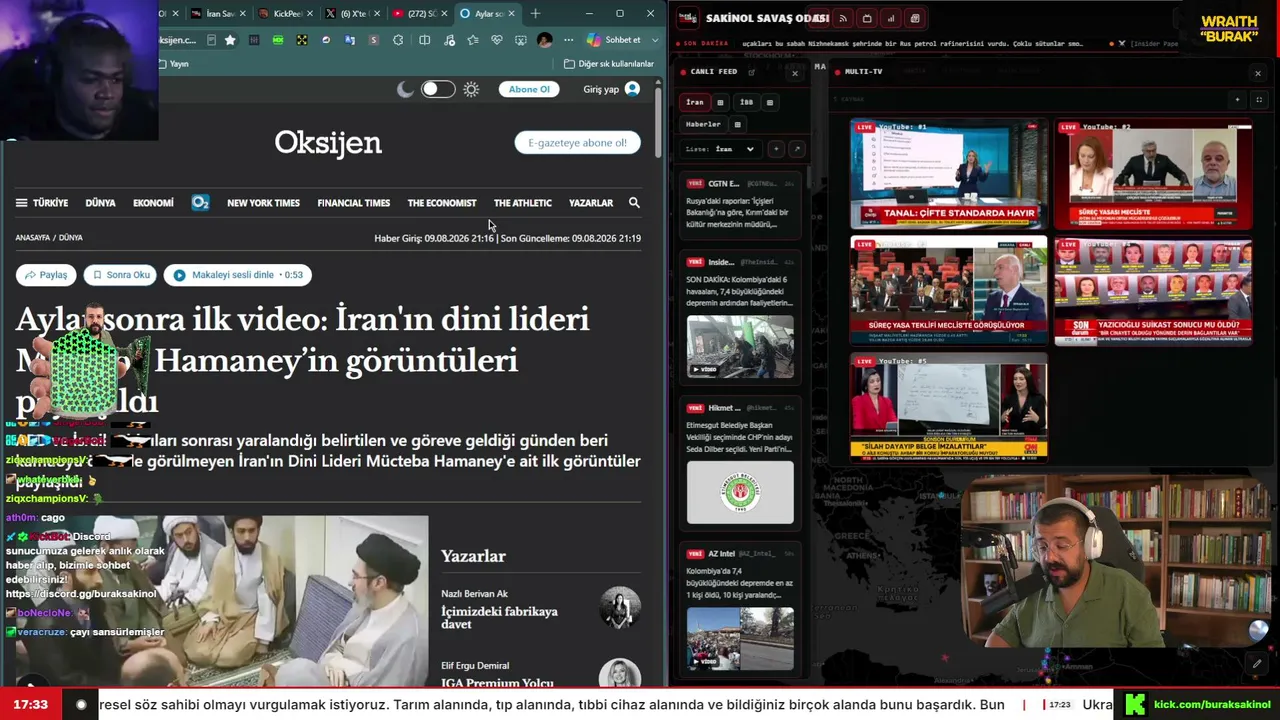Open YouTube #5 live stream tile

point(949,406)
